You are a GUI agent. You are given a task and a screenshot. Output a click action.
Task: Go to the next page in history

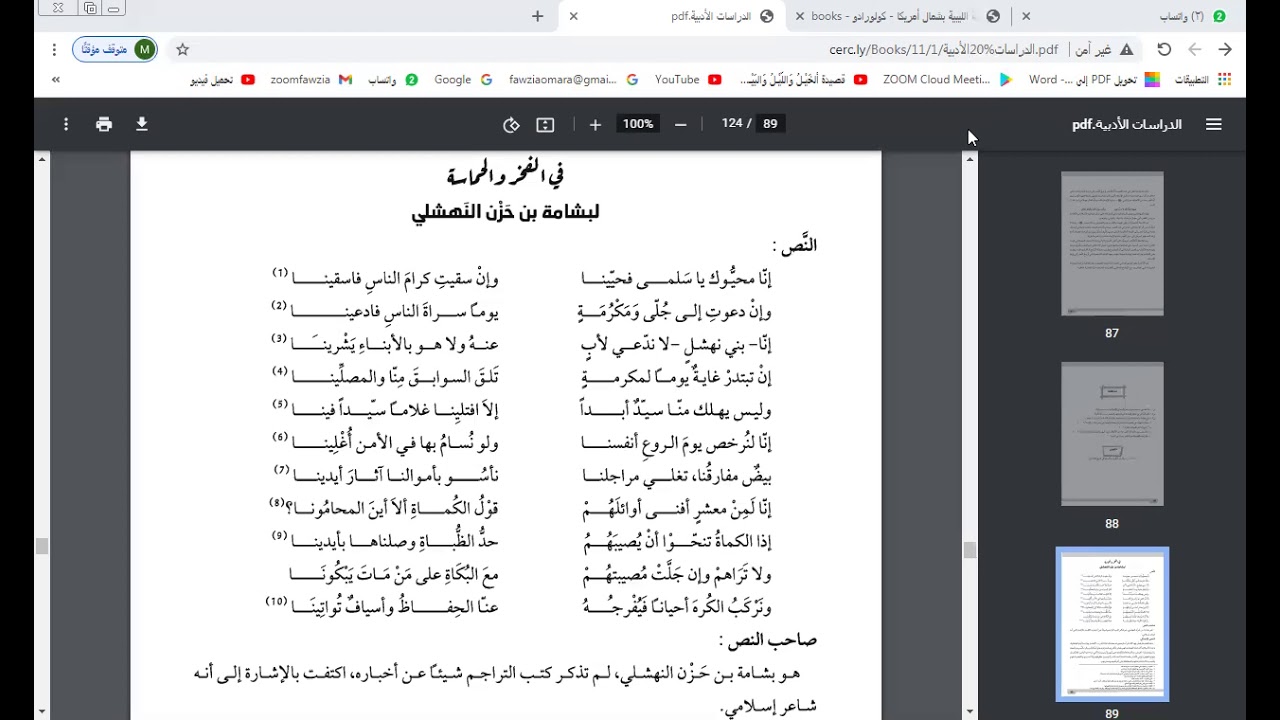point(1195,49)
